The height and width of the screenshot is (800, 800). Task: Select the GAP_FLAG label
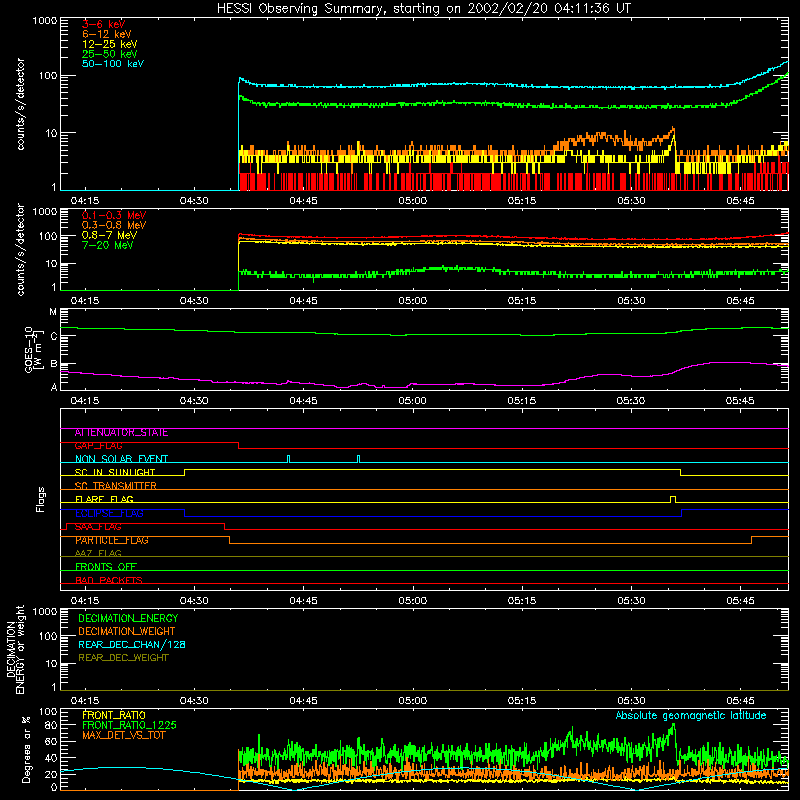click(x=98, y=446)
